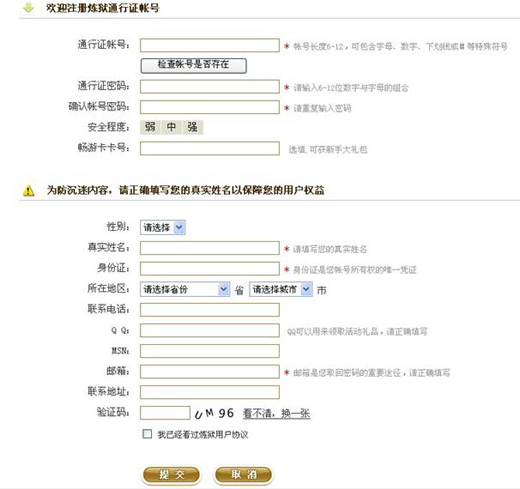Click the yellow warning triangle icon
The image size is (520, 489).
point(28,190)
